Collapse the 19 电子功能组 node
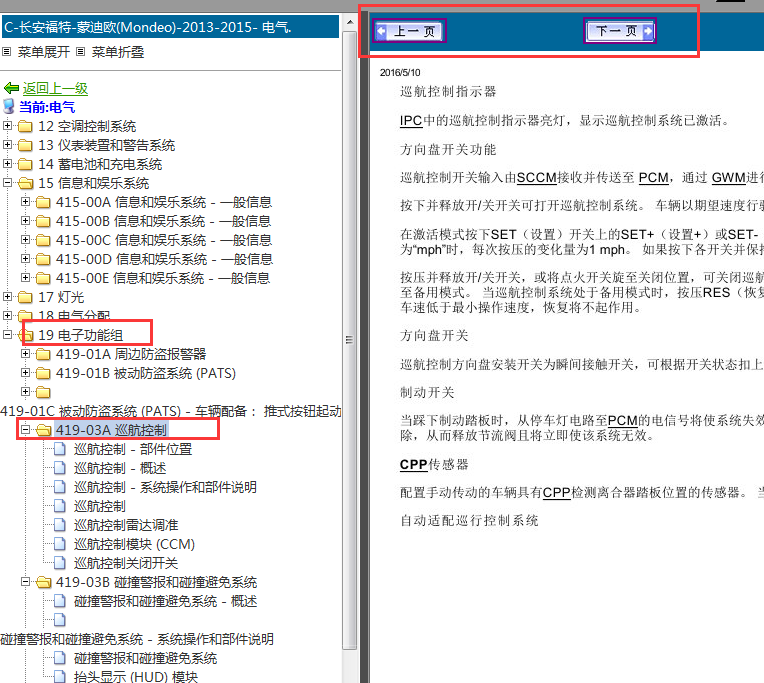 7,335
